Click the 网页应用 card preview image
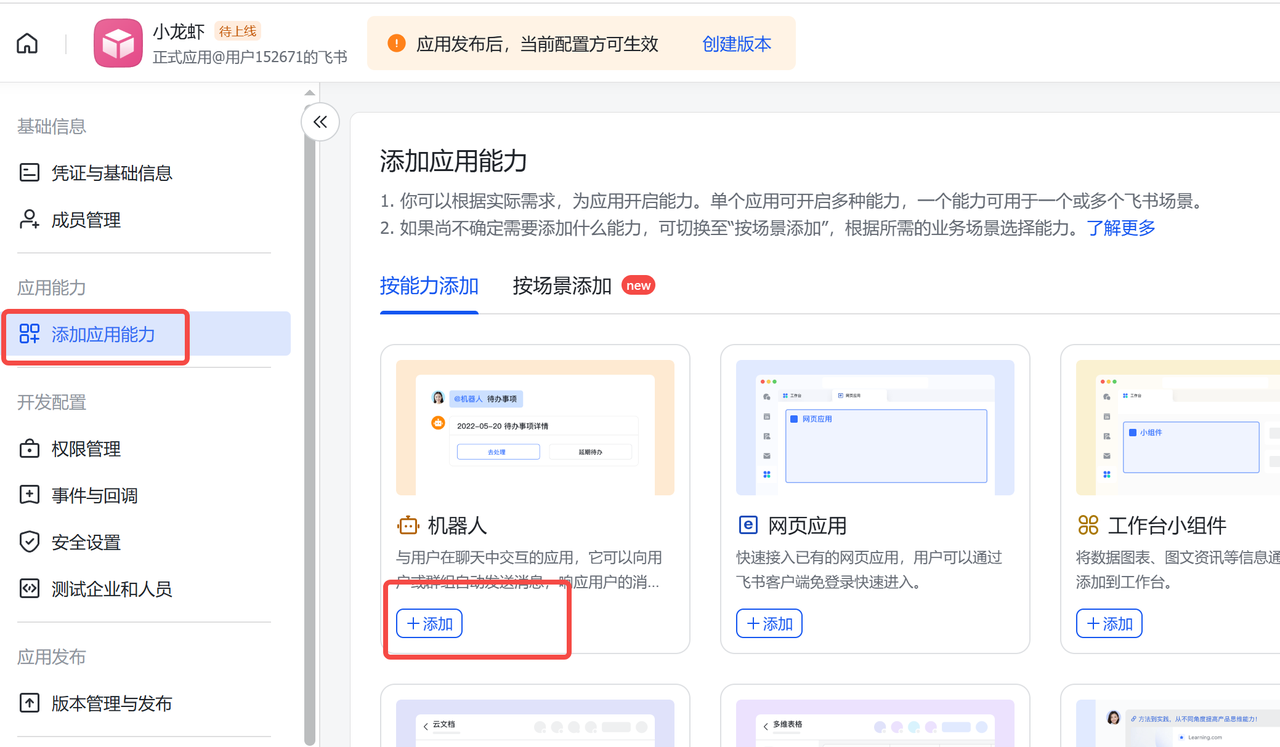The width and height of the screenshot is (1280, 747). [x=875, y=428]
